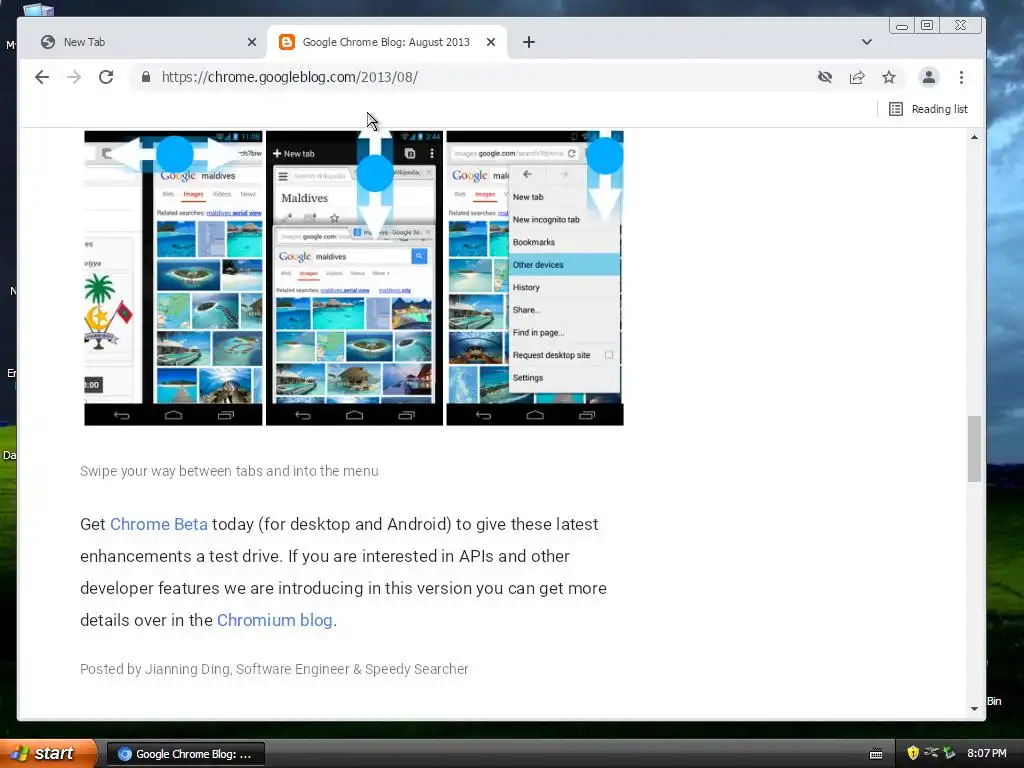1024x768 pixels.
Task: Open the Chromium blog link
Action: pos(274,620)
